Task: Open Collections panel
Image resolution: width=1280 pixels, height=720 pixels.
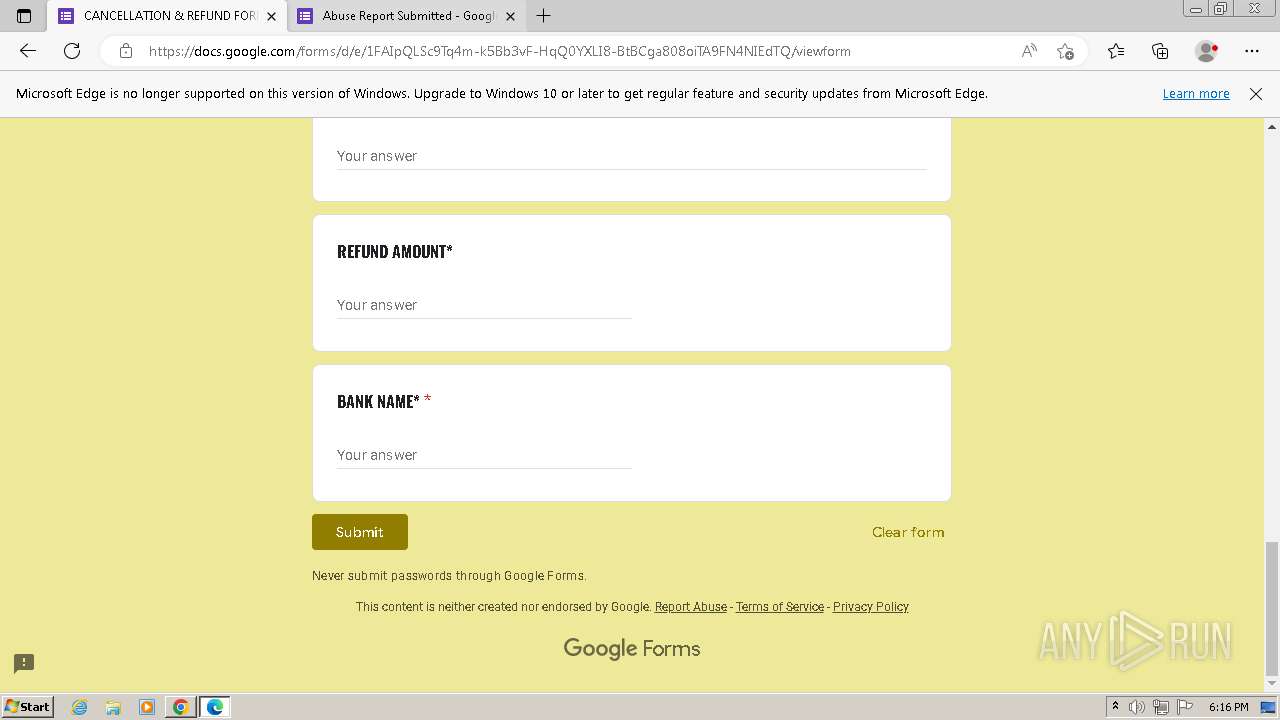Action: (1160, 51)
